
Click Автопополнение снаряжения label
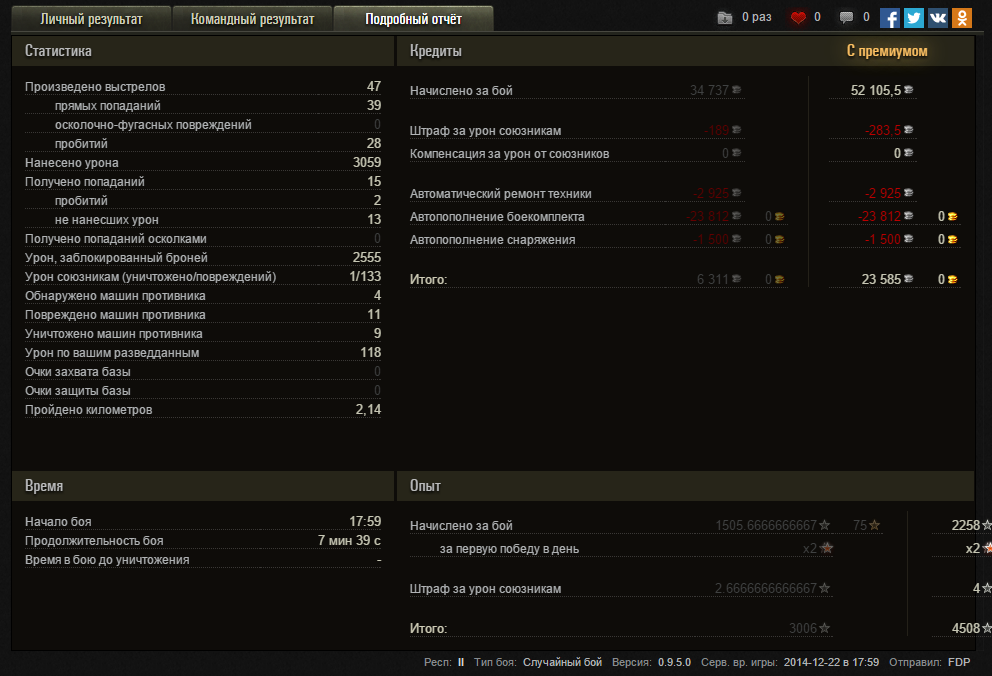tap(492, 239)
